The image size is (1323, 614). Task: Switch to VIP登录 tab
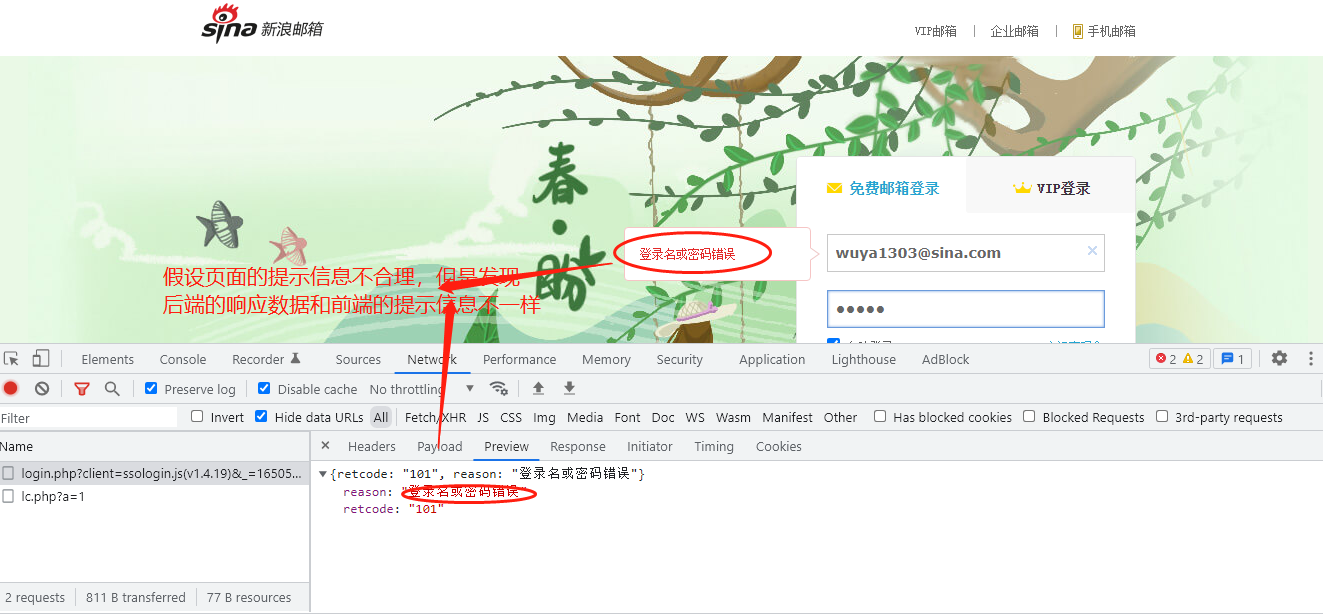(1051, 188)
